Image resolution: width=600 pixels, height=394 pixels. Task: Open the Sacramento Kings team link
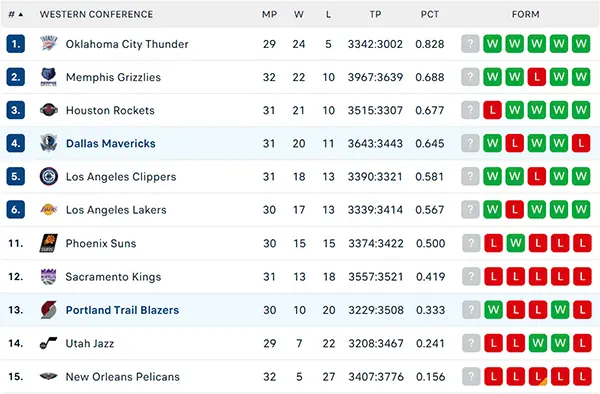113,277
